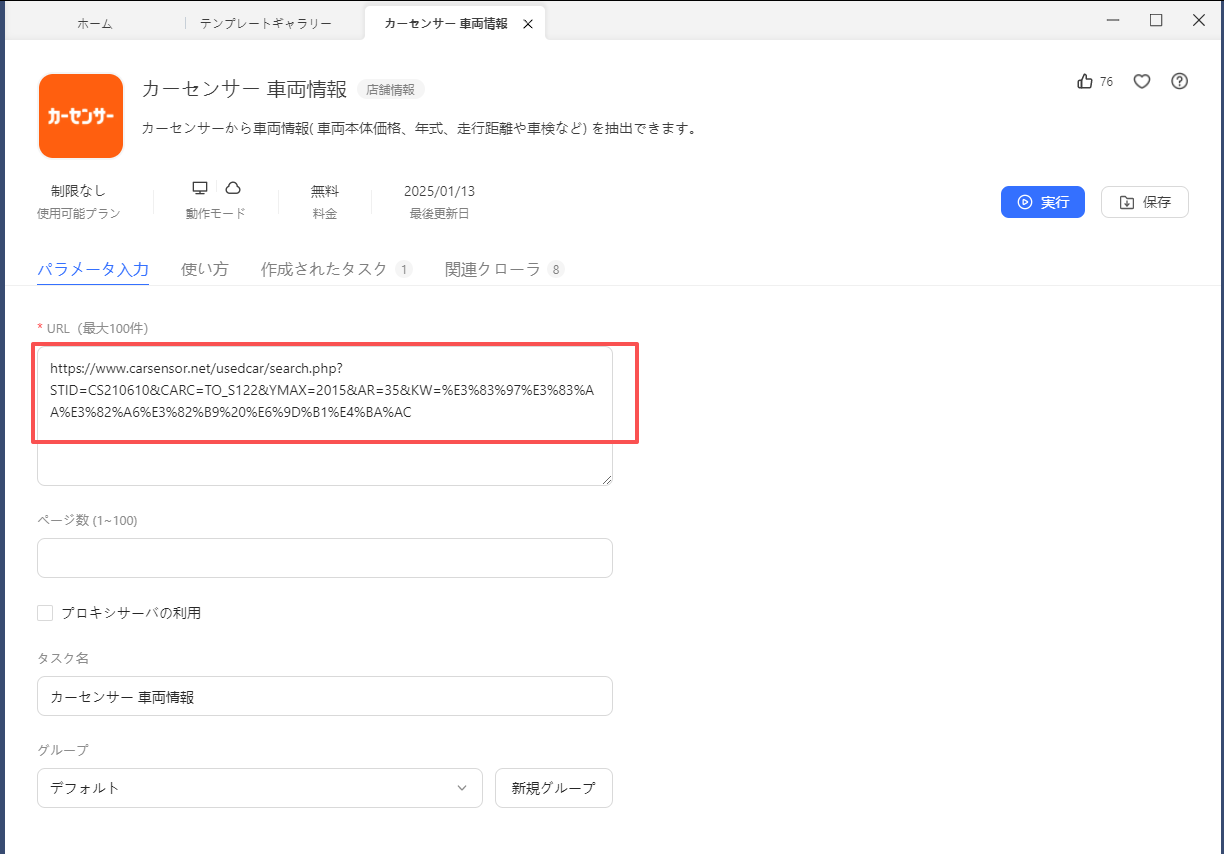Close the カーセンサー 車両情報 tab
The width and height of the screenshot is (1224, 854).
[x=528, y=24]
